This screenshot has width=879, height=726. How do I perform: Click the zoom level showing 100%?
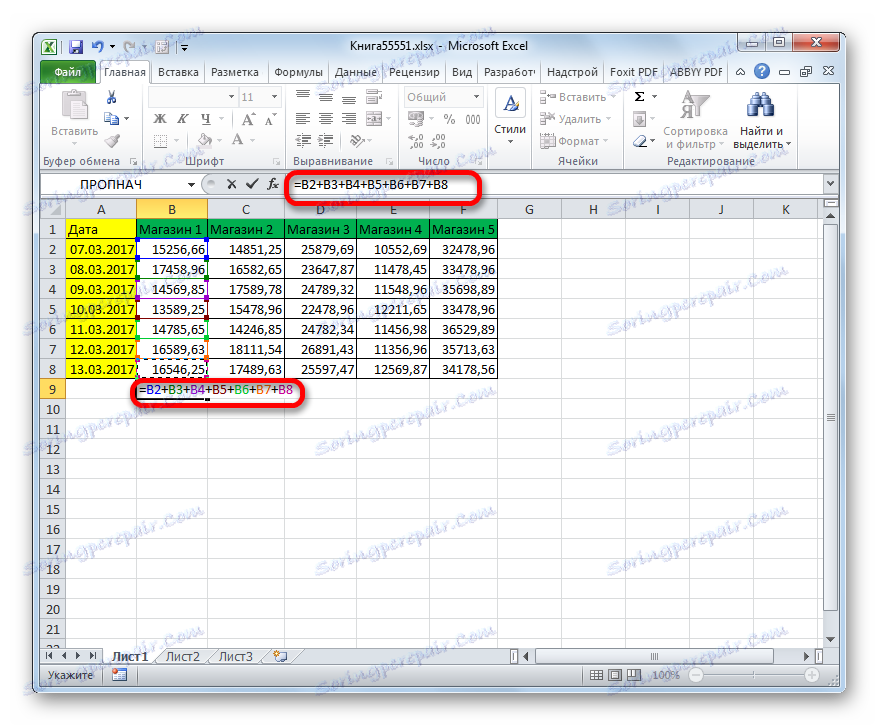coord(666,674)
